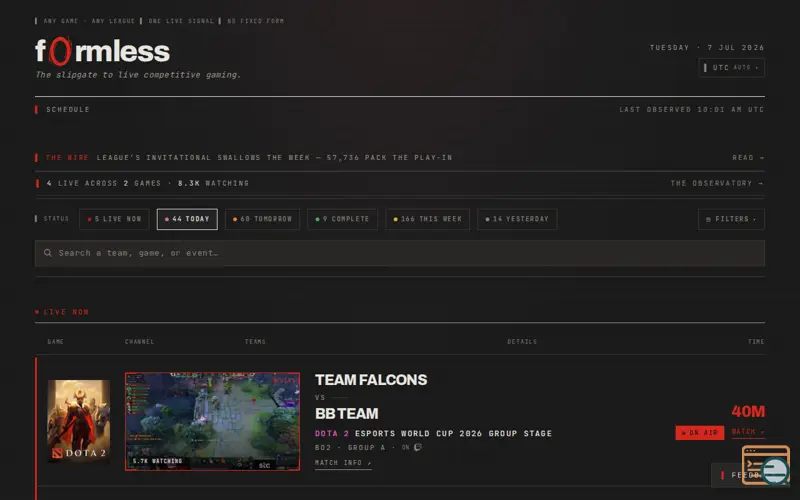Screen dimensions: 800x500
Task: Click the Channel column header
Action: (139, 342)
